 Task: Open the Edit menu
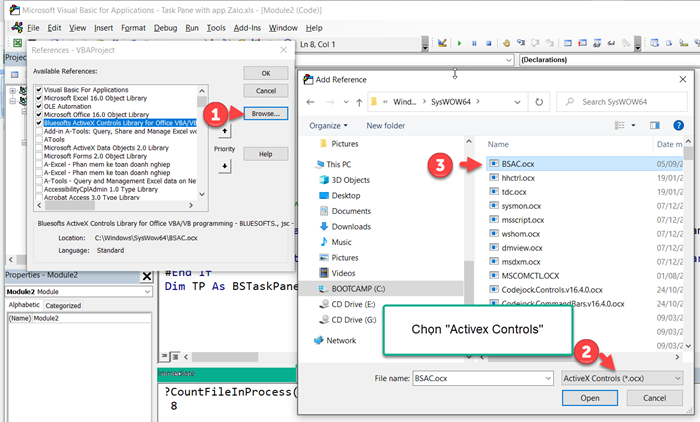pos(54,28)
